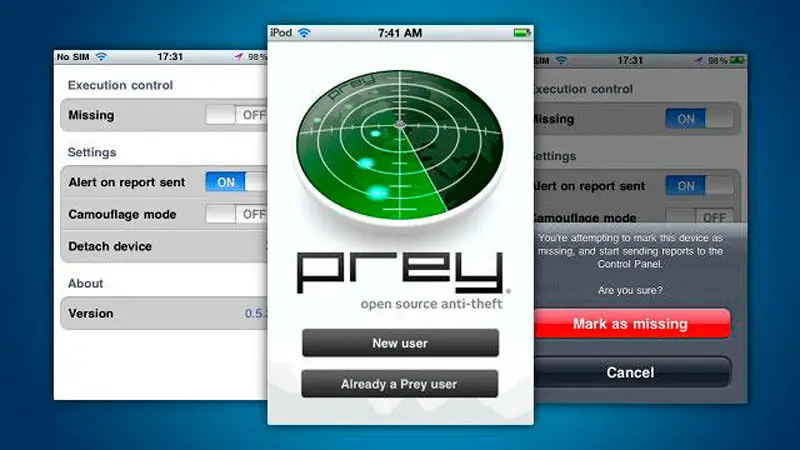Click 'iPod' label in center status bar

click(281, 33)
